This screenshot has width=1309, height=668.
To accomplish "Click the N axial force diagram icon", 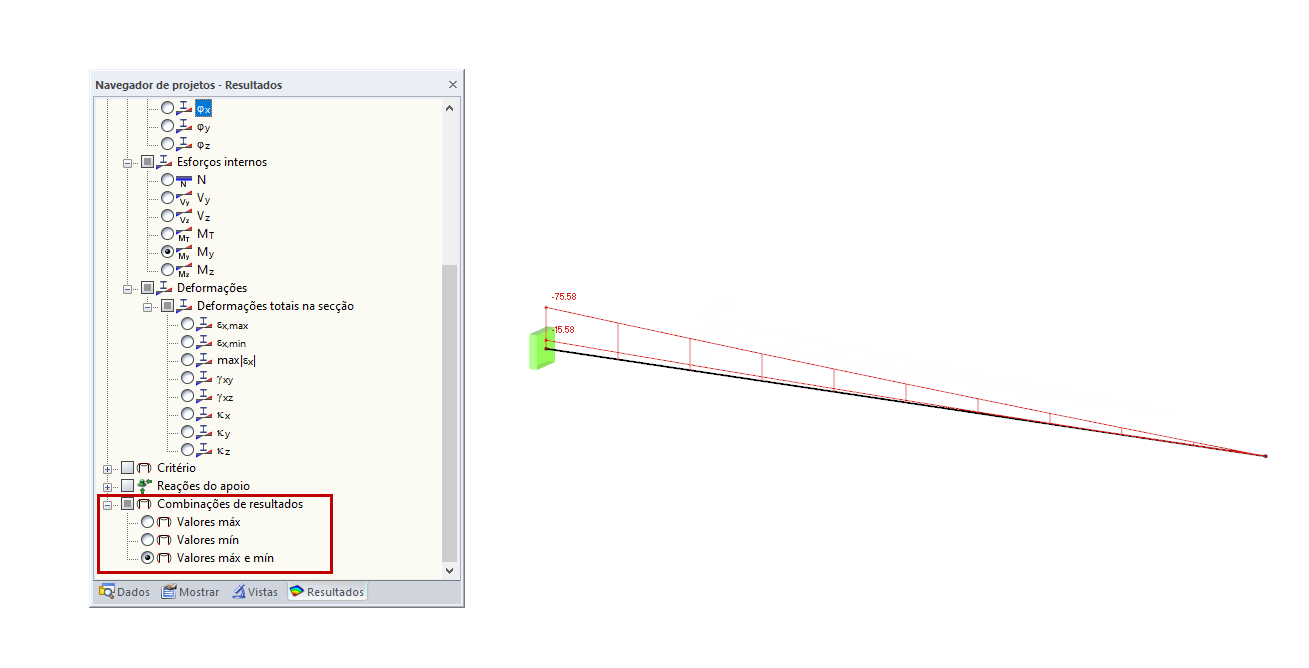I will pyautogui.click(x=184, y=180).
